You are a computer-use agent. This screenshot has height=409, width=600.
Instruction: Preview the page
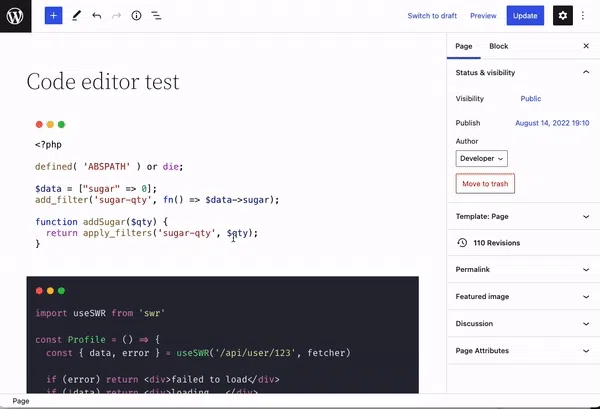pyautogui.click(x=483, y=16)
